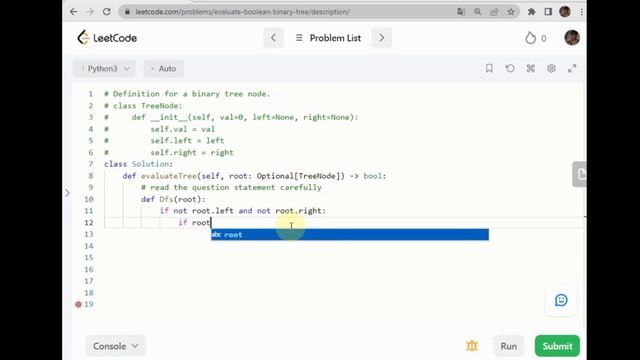Click the zoom magnifier icon in address bar

tap(478, 12)
